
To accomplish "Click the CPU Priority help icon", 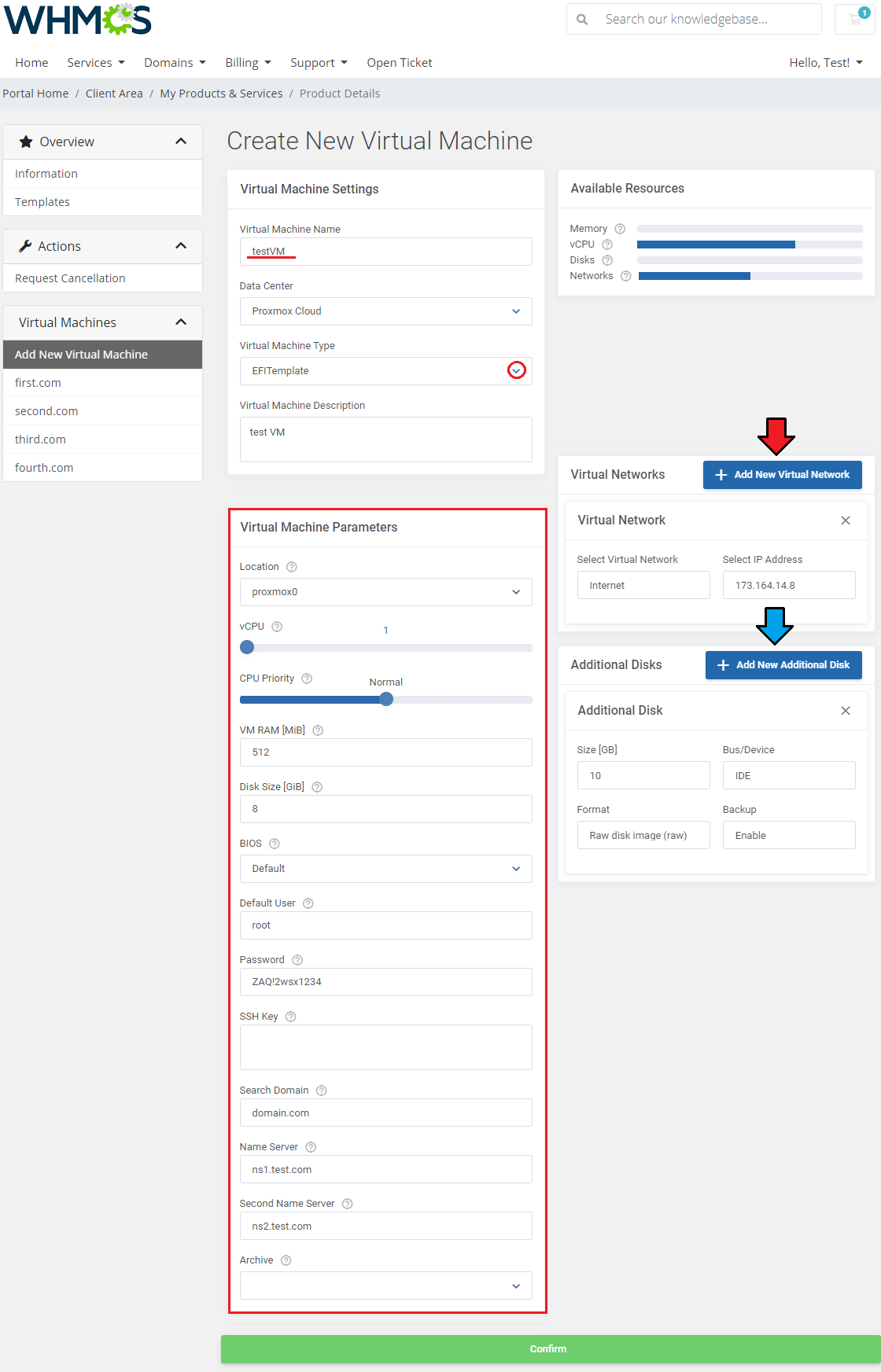I will click(x=307, y=679).
